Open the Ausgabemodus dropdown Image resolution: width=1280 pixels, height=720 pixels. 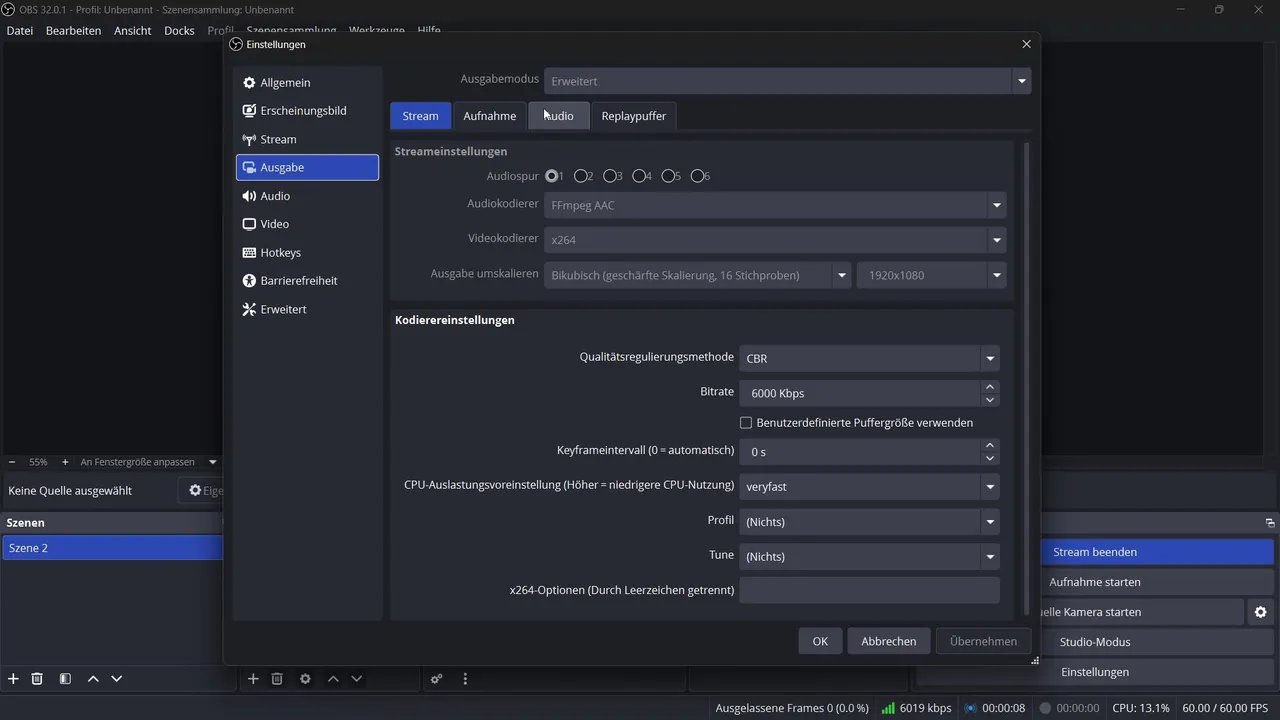787,81
